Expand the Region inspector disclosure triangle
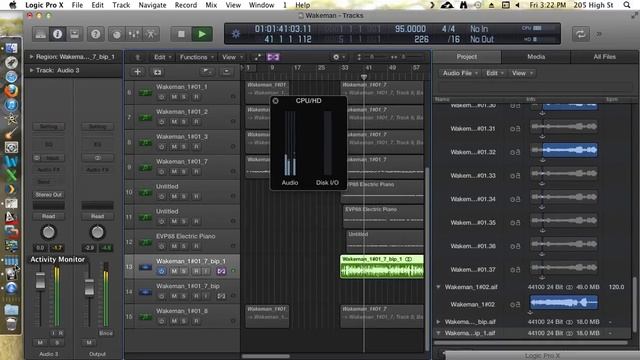The image size is (640, 360). pos(31,57)
